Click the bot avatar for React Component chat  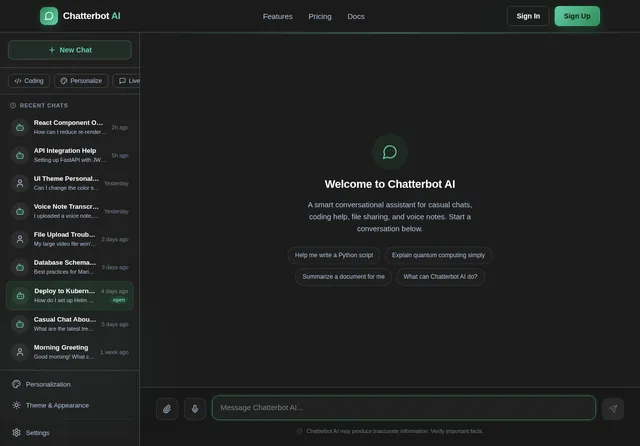tap(20, 127)
